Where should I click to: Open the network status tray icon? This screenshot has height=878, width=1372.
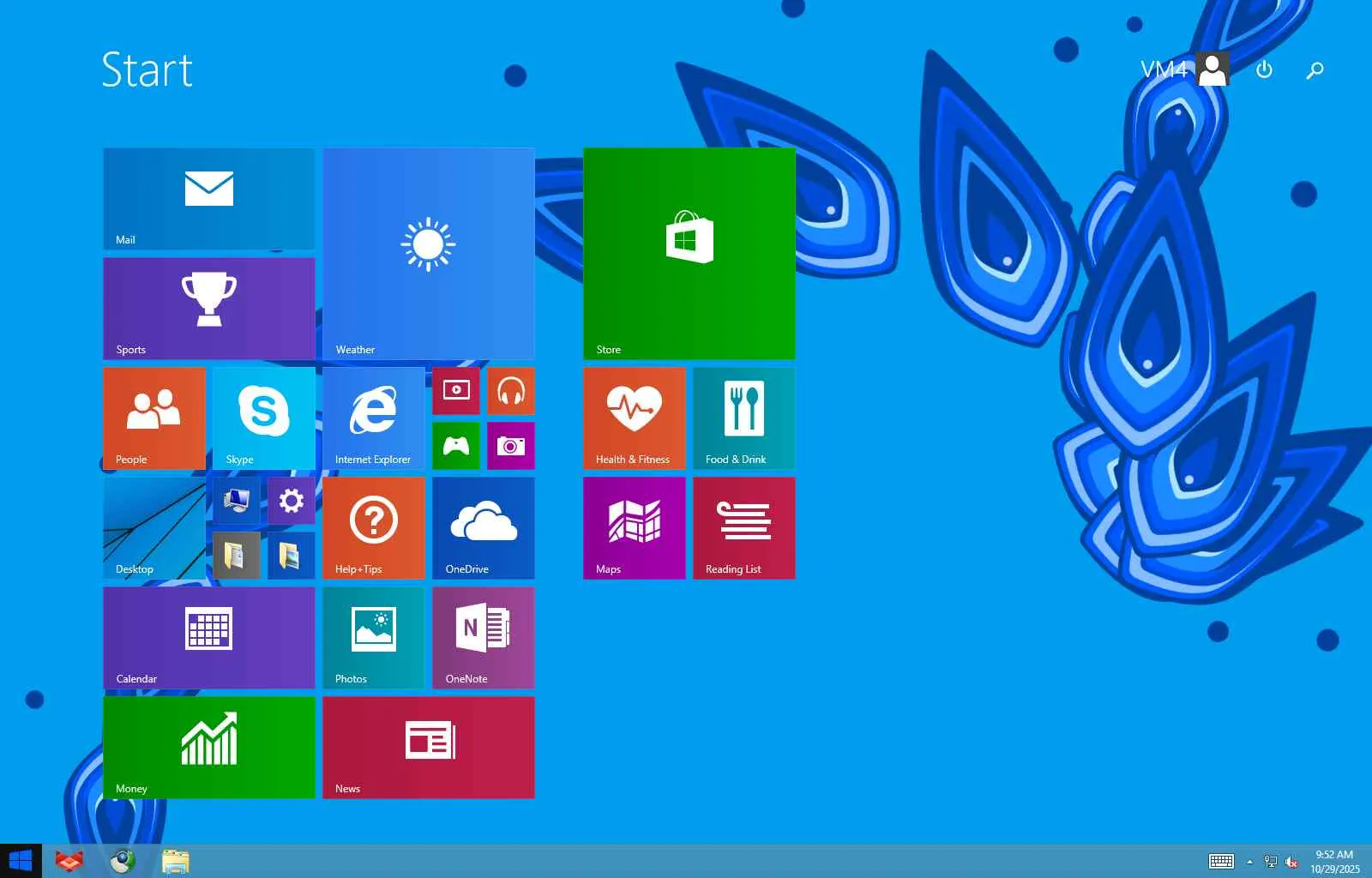[1271, 862]
